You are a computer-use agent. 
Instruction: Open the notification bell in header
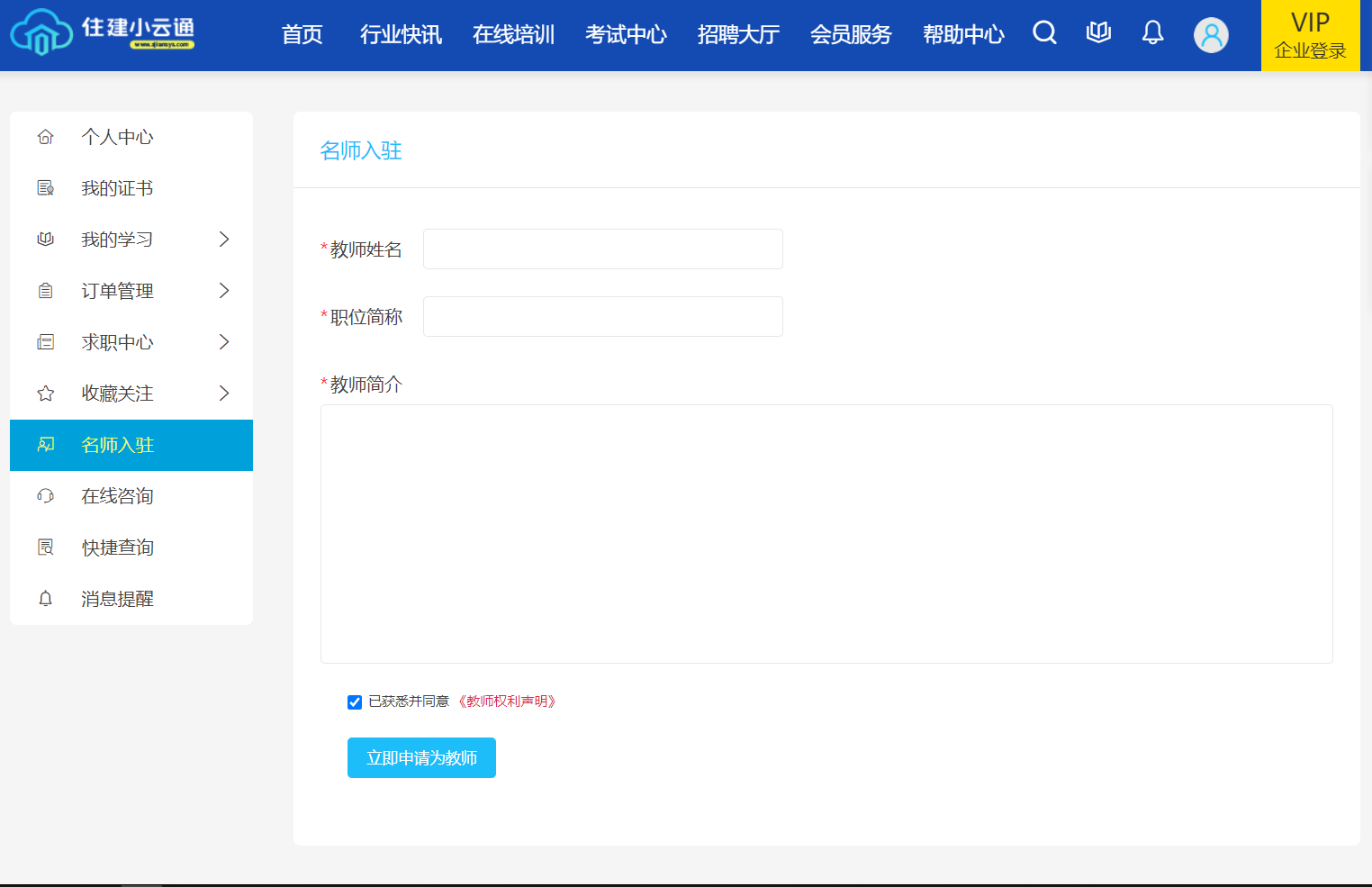(x=1152, y=33)
